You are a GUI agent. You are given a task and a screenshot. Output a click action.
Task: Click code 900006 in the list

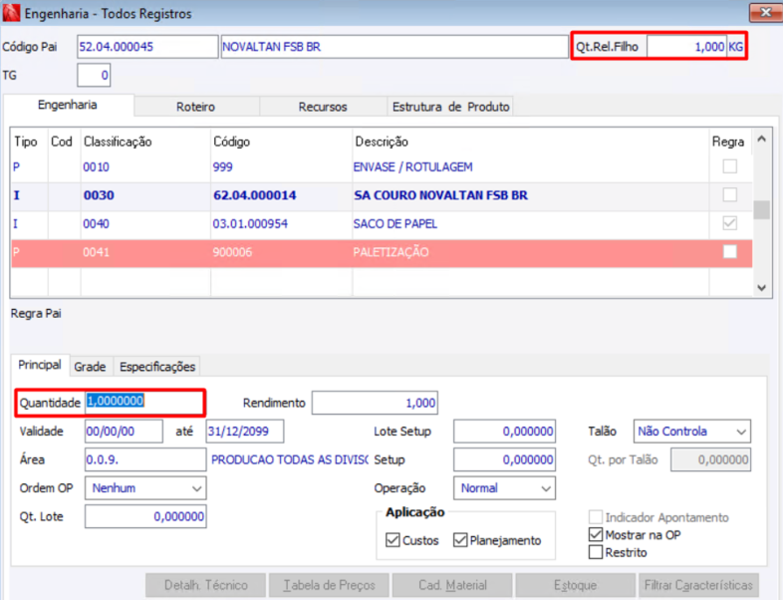232,252
